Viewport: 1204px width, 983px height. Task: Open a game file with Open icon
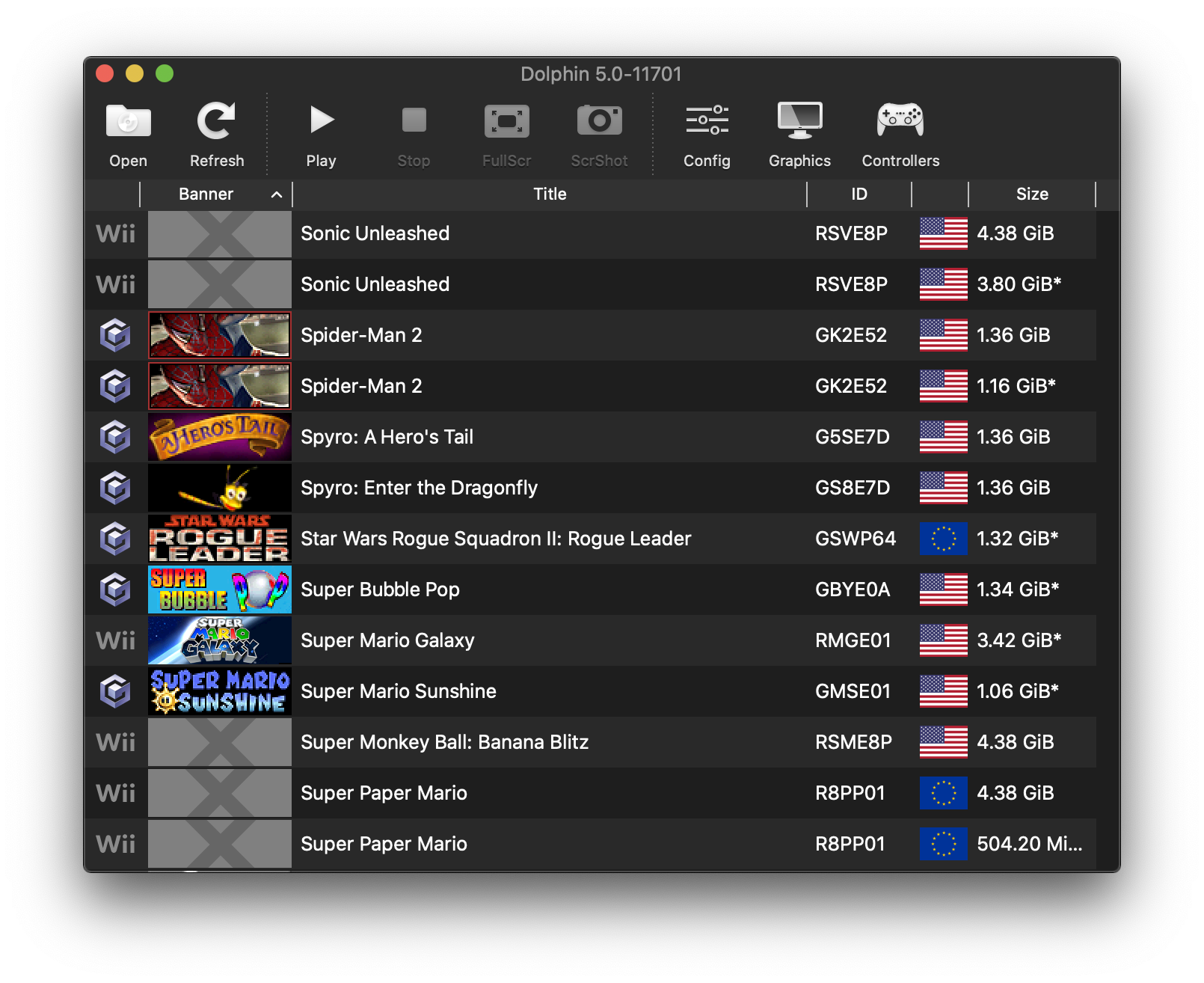[x=128, y=135]
